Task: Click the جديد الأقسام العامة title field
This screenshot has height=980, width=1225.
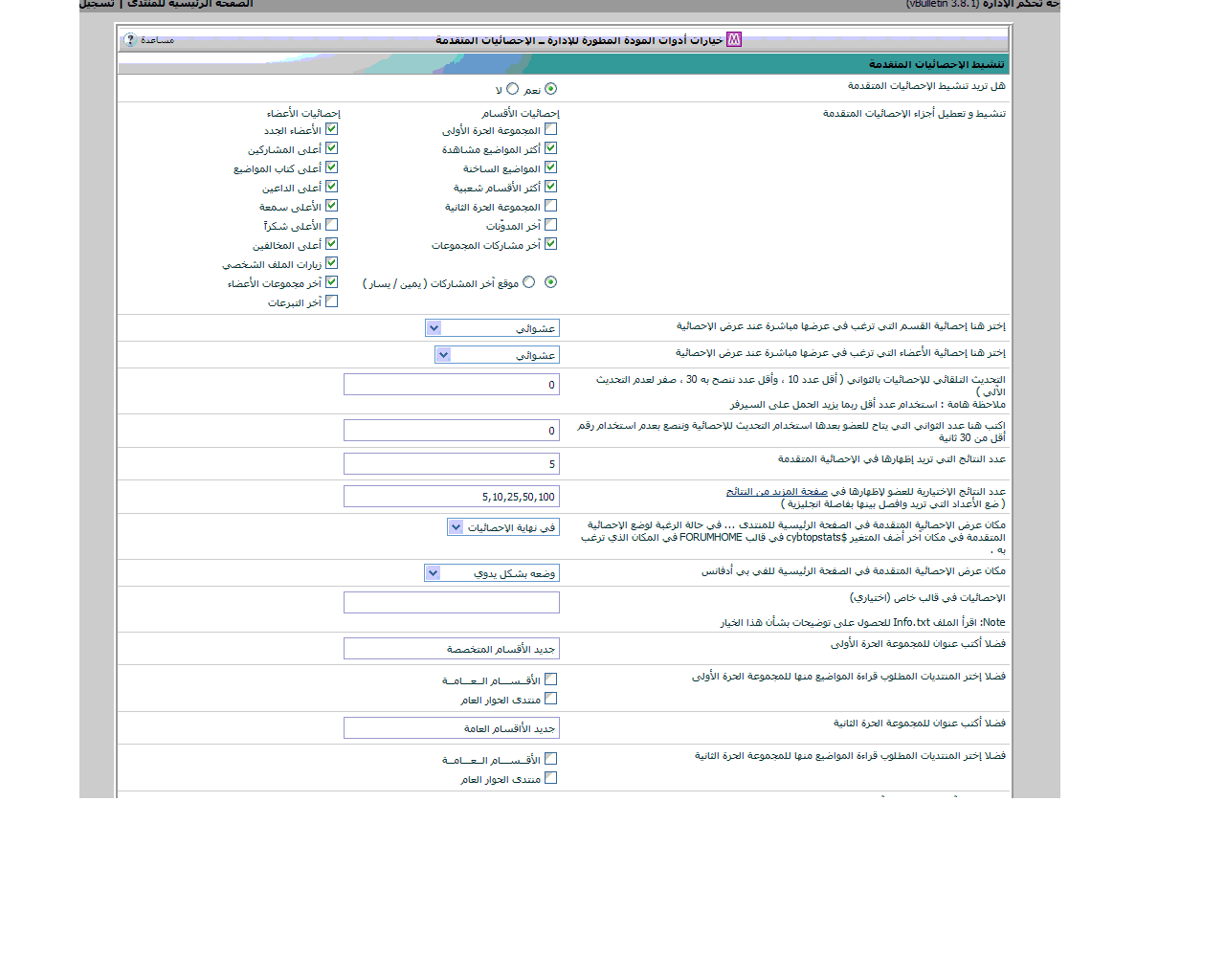Action: (452, 728)
